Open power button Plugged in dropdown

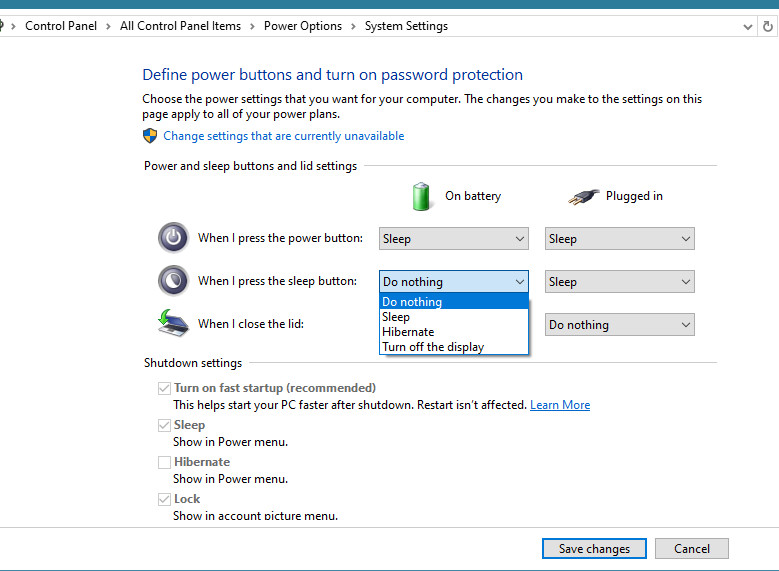pyautogui.click(x=619, y=239)
